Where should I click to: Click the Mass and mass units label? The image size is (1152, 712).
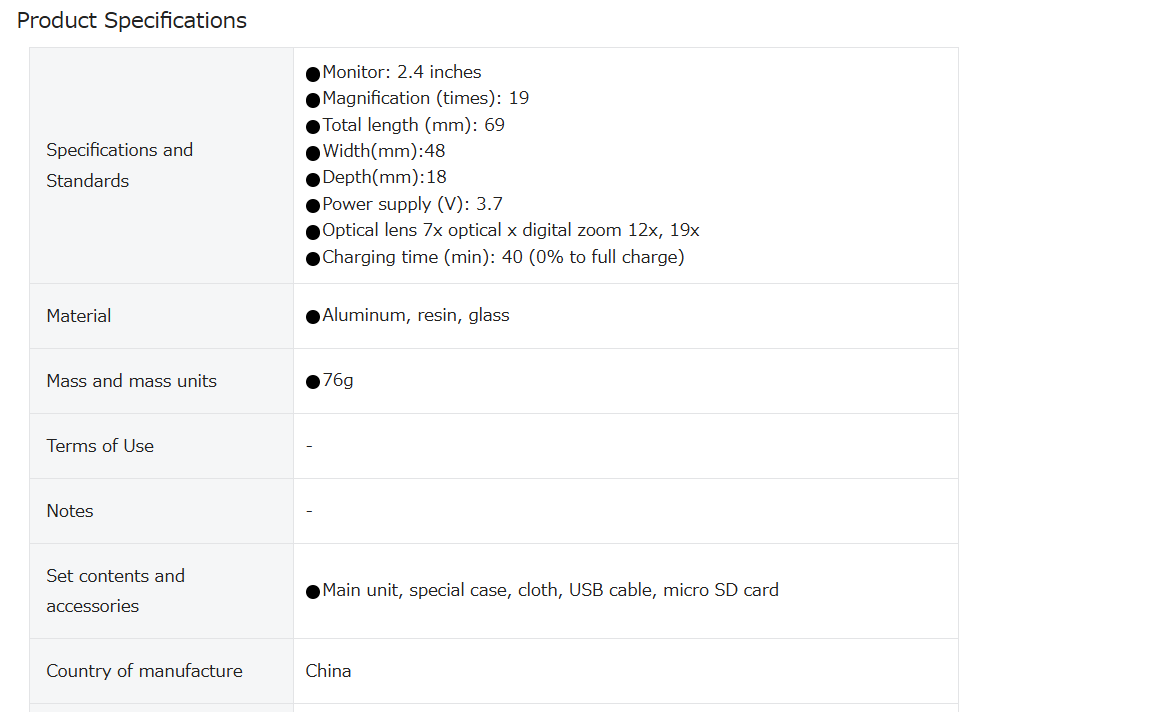coord(132,381)
